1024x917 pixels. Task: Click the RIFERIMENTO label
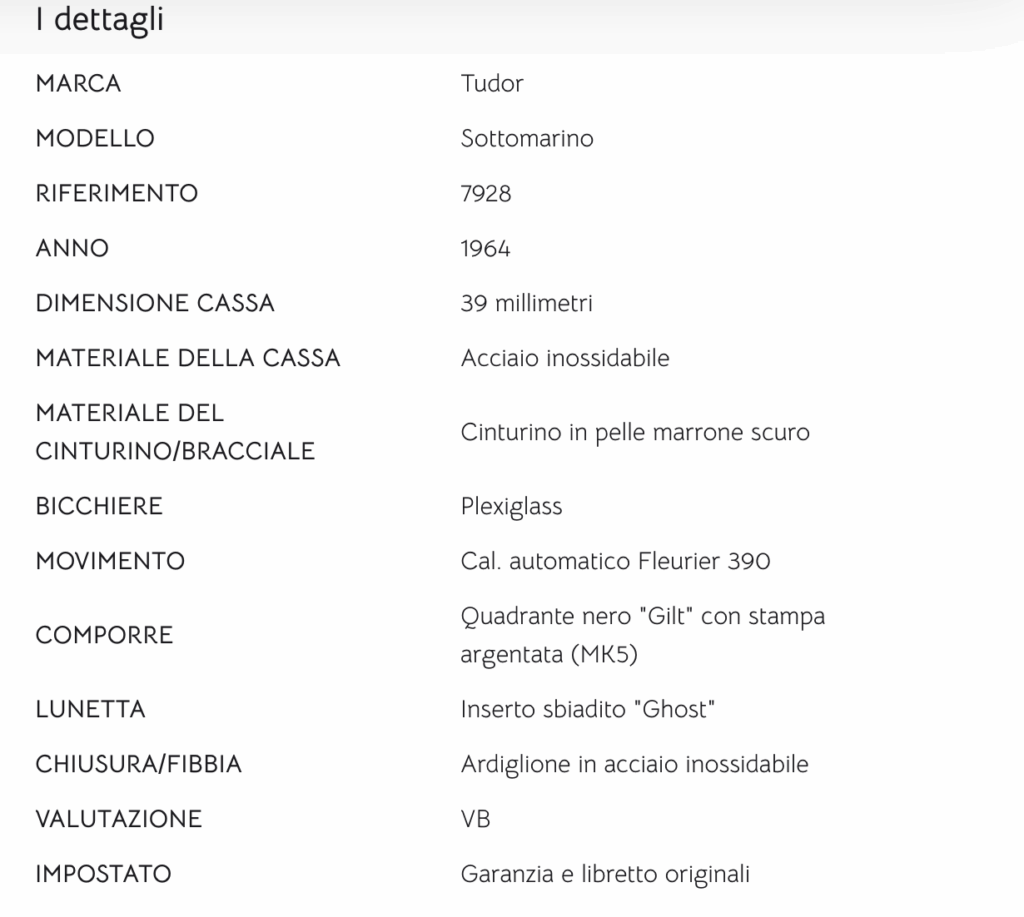click(116, 193)
